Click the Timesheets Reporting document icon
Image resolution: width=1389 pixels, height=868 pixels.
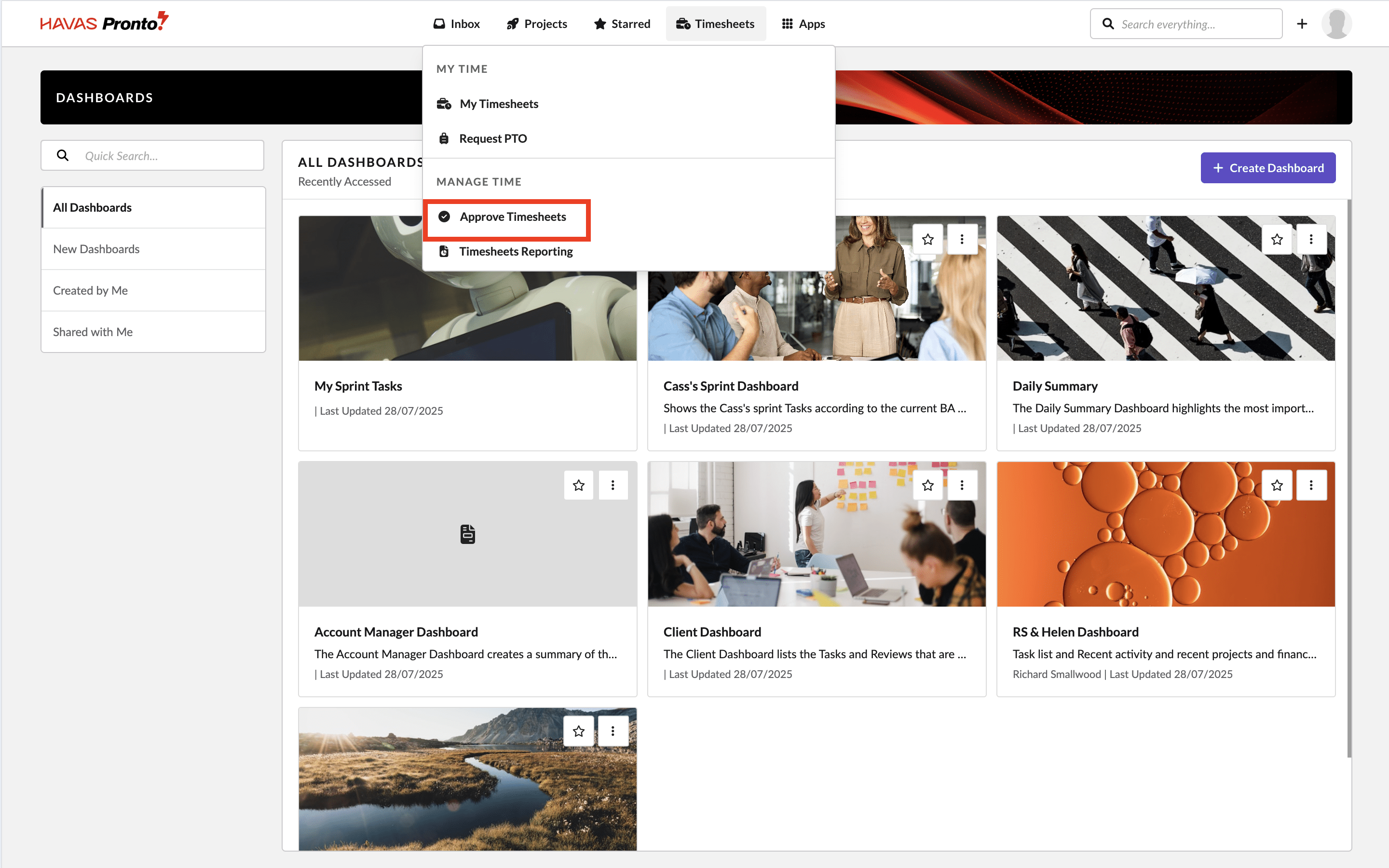coord(444,251)
